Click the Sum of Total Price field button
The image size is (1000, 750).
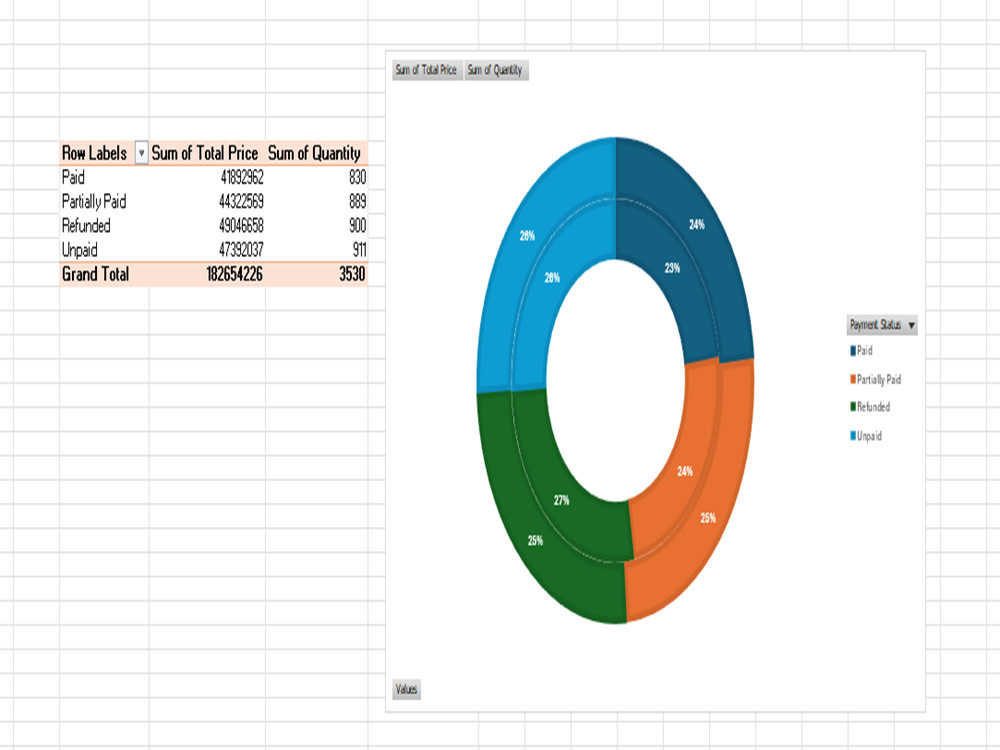tap(427, 70)
